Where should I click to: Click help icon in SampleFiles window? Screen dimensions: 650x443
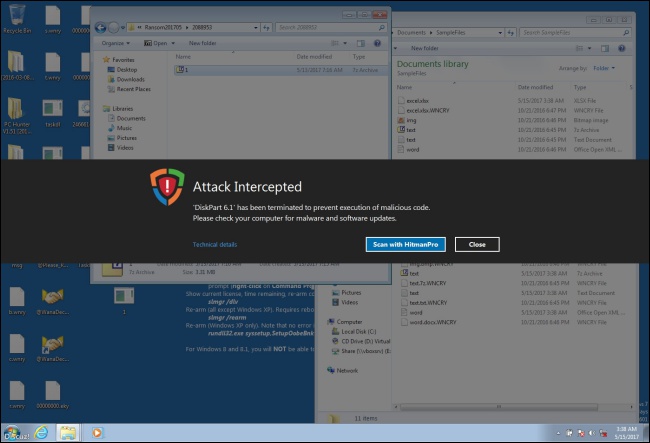(x=621, y=48)
